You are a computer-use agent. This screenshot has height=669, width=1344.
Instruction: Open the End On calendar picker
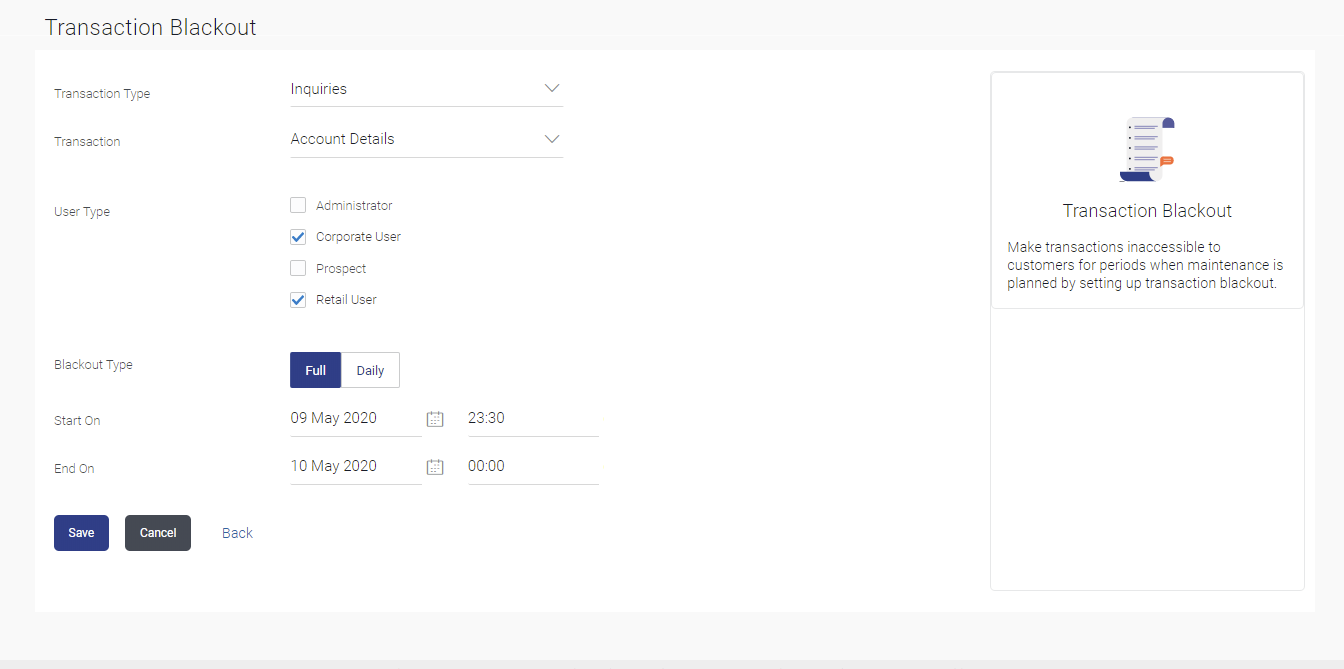pos(435,467)
